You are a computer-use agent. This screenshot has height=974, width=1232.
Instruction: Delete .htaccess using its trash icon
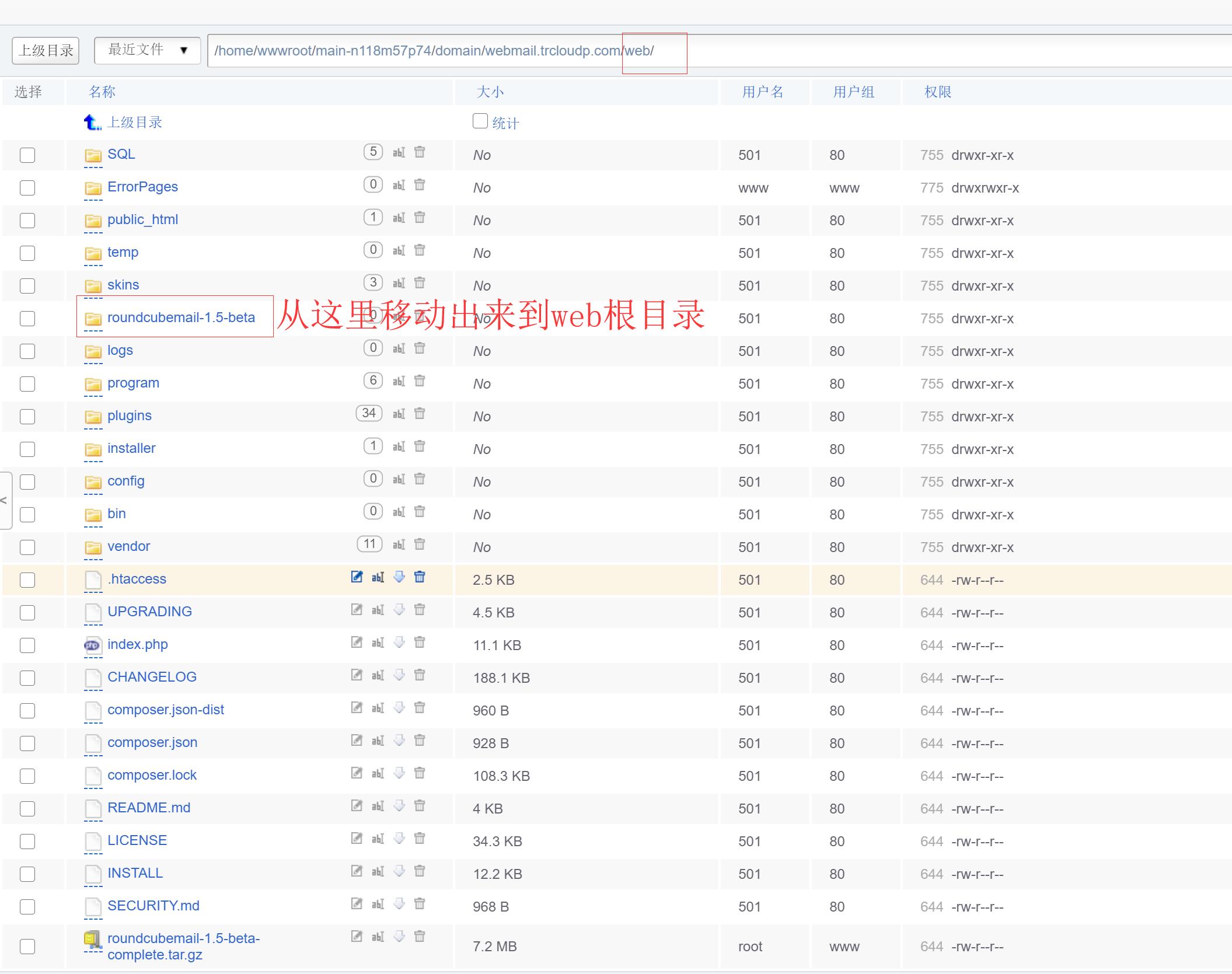click(420, 577)
